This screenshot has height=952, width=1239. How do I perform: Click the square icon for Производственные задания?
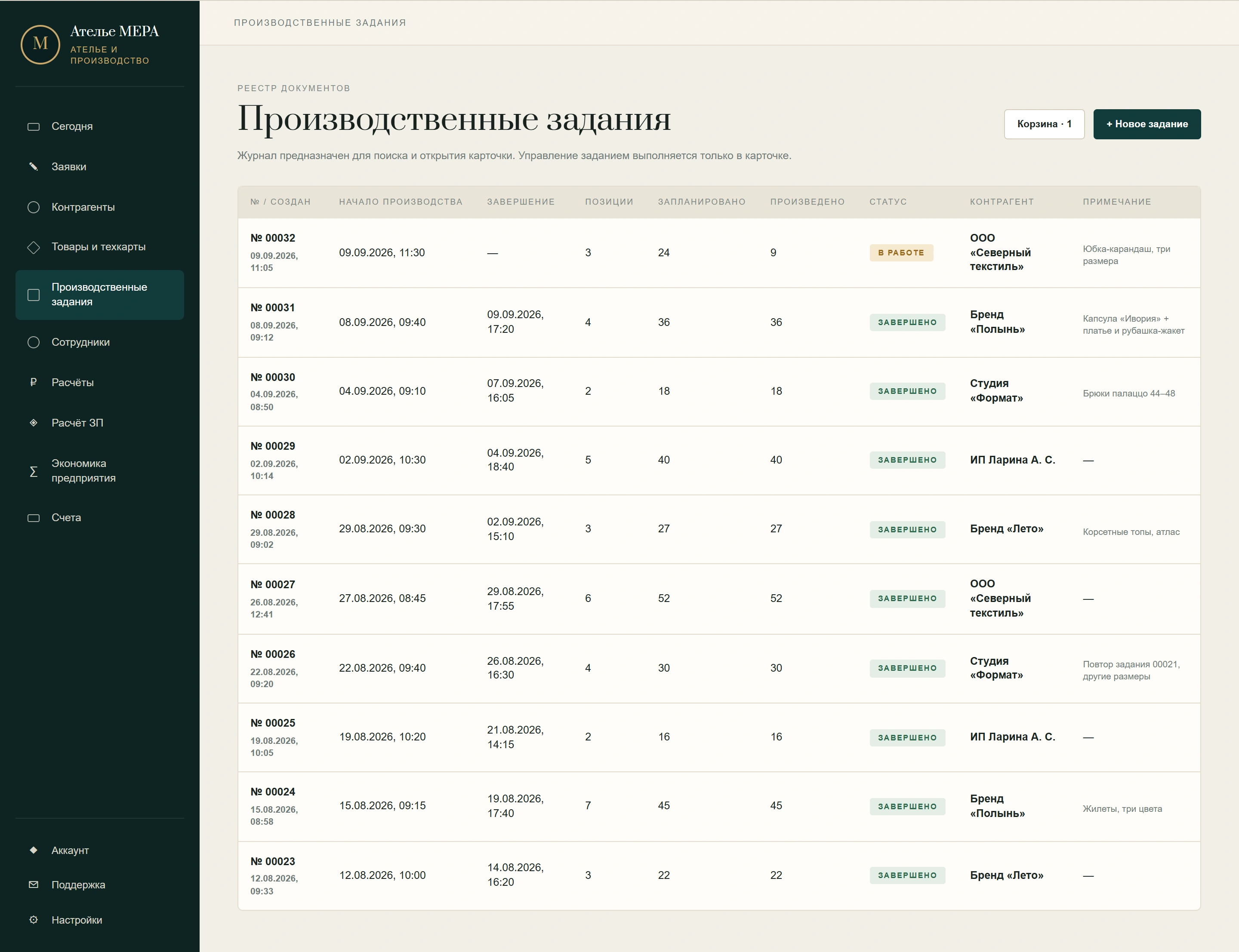(34, 295)
